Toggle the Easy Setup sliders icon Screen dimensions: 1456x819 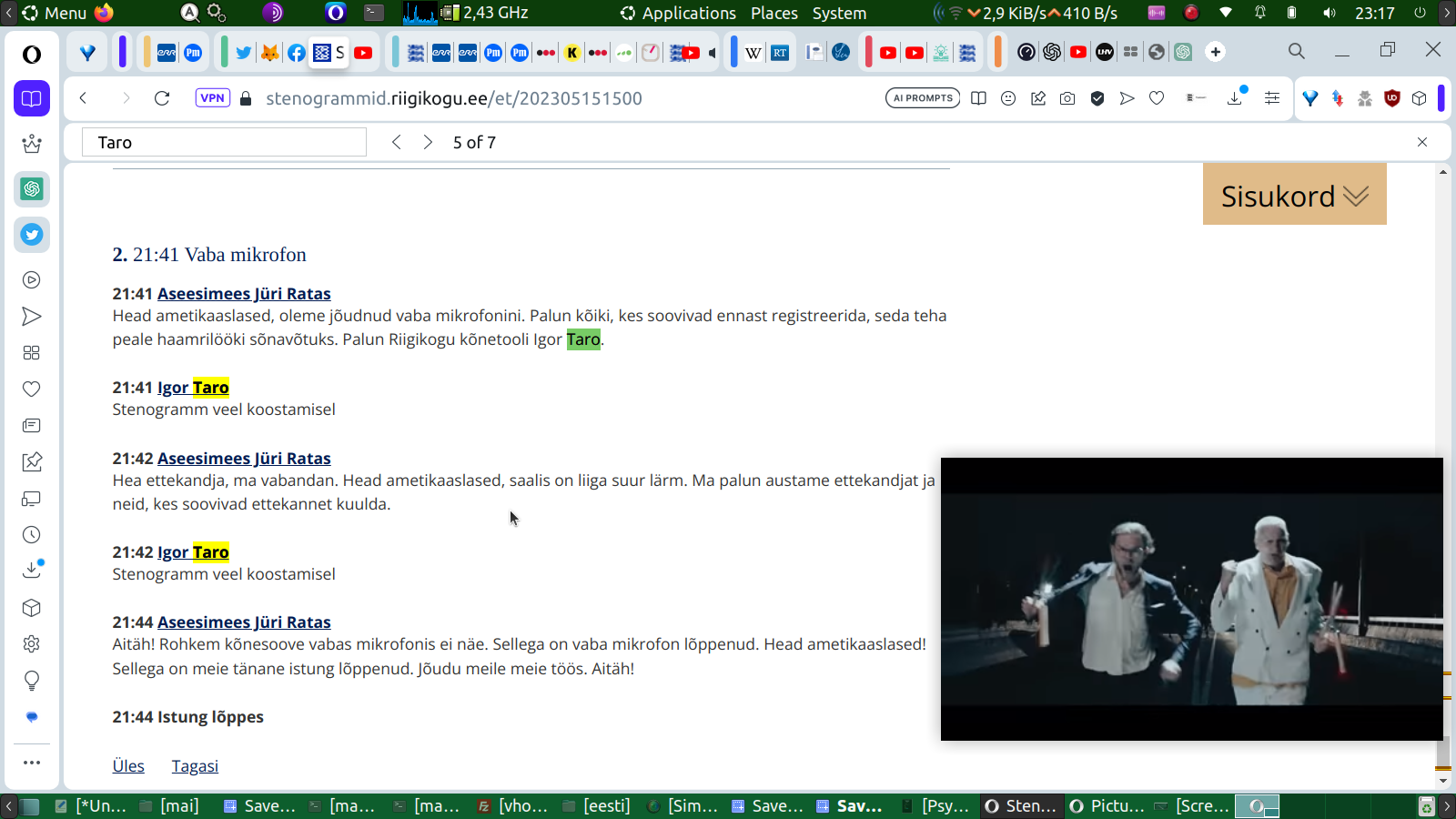(1272, 98)
